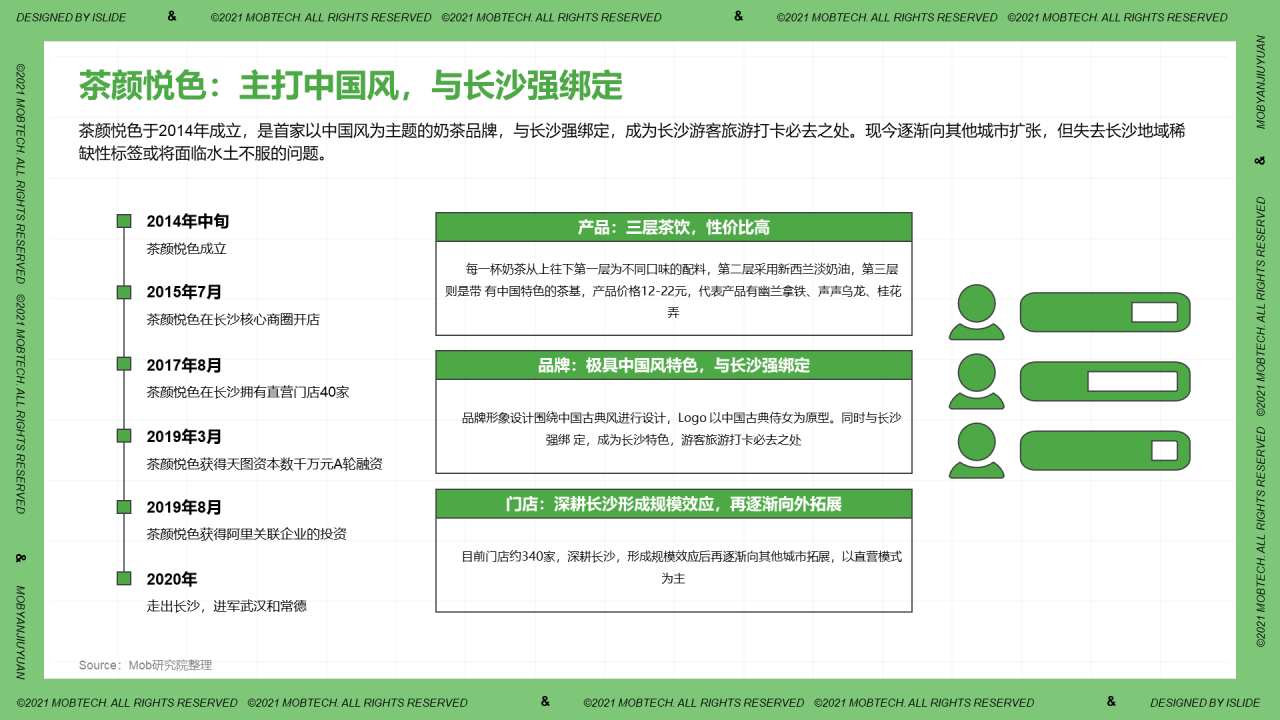The width and height of the screenshot is (1280, 720).
Task: Click the timeline heading 2015年7月
Action: (184, 292)
